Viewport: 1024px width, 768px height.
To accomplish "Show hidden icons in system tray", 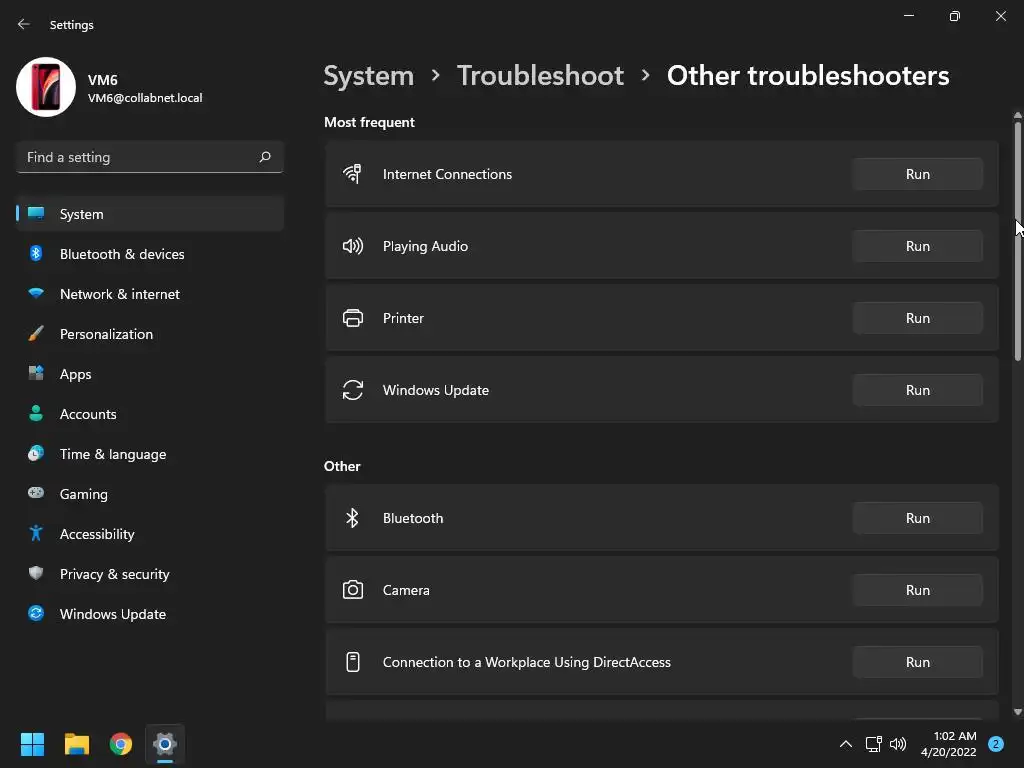I will click(x=845, y=744).
